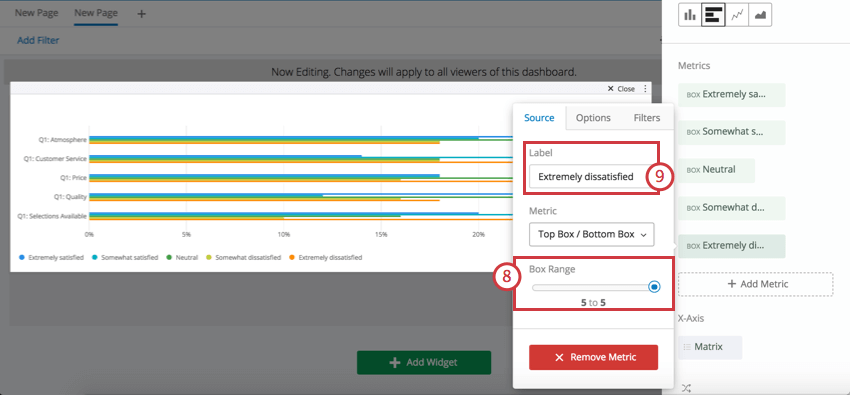Viewport: 850px width, 395px height.
Task: Open the Neutral metric settings
Action: click(x=716, y=170)
